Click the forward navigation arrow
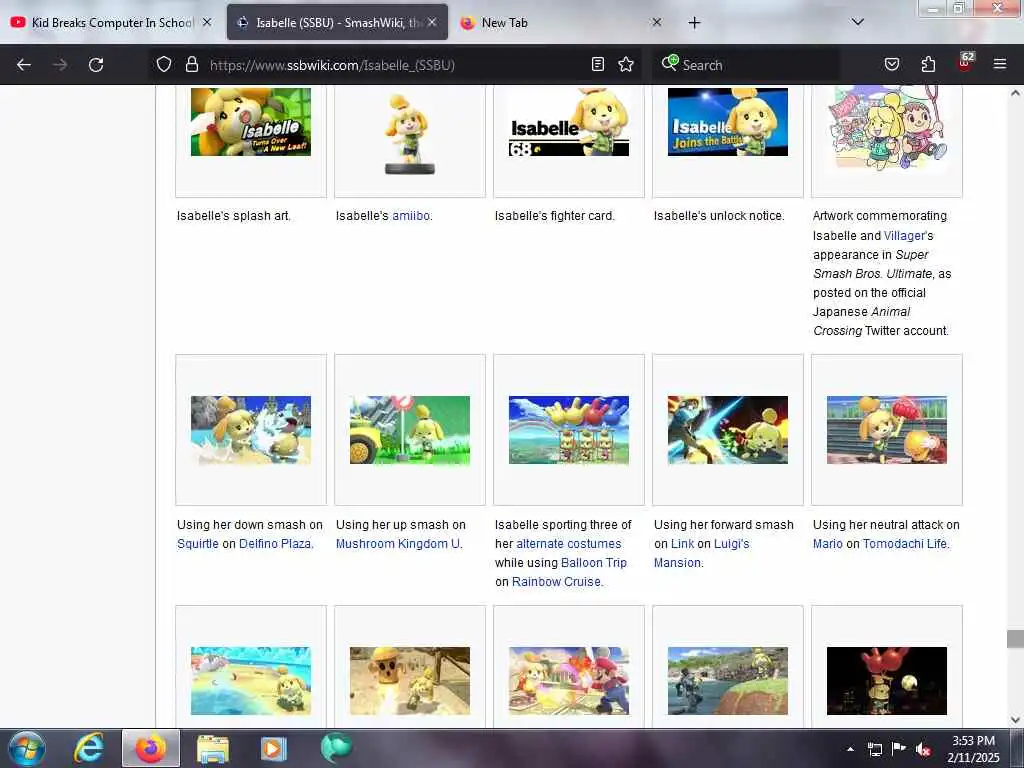 [x=59, y=65]
